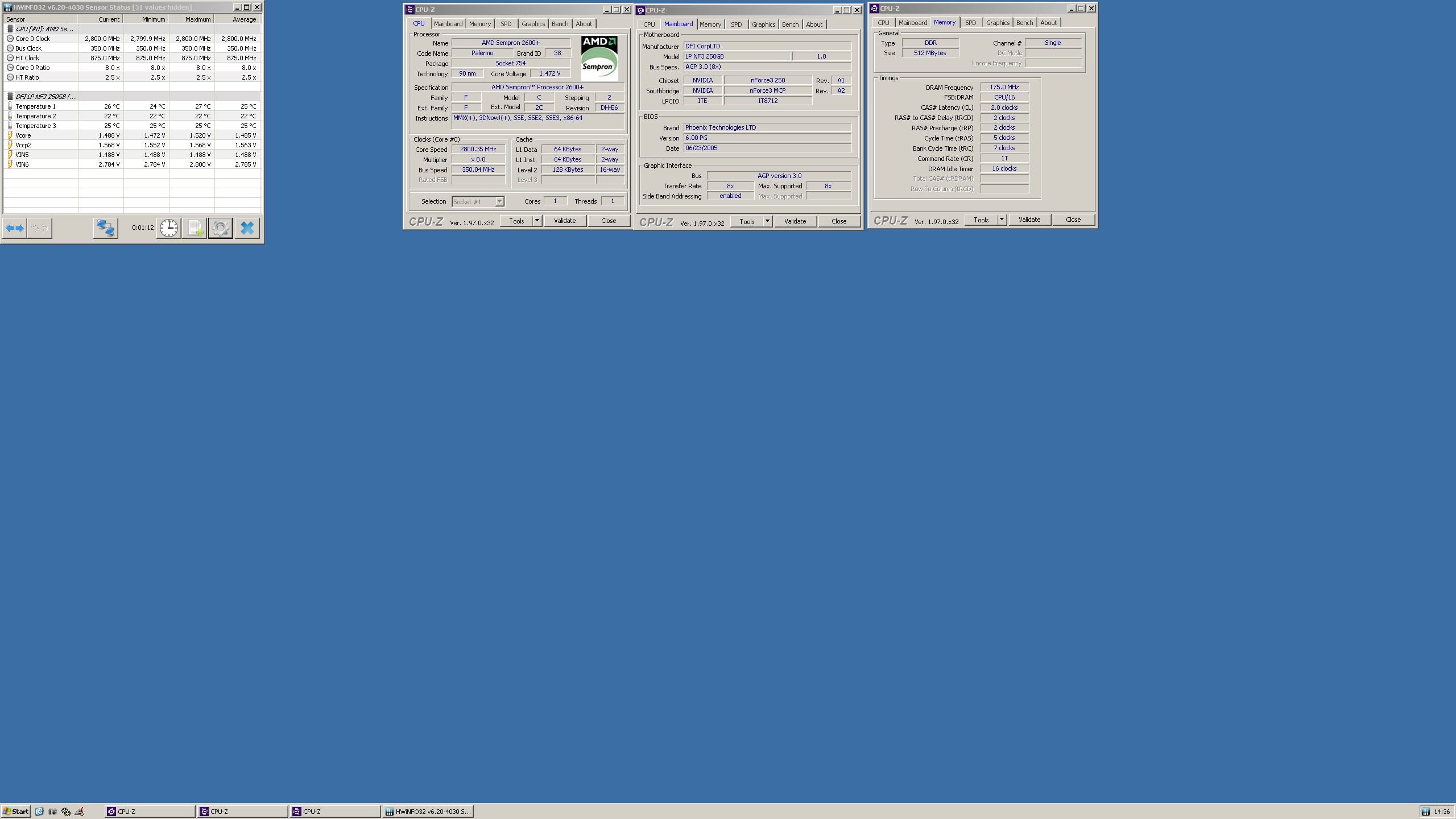Click the HWiNFO blue arrows expand button
Image resolution: width=1456 pixels, height=819 pixels.
[x=15, y=228]
